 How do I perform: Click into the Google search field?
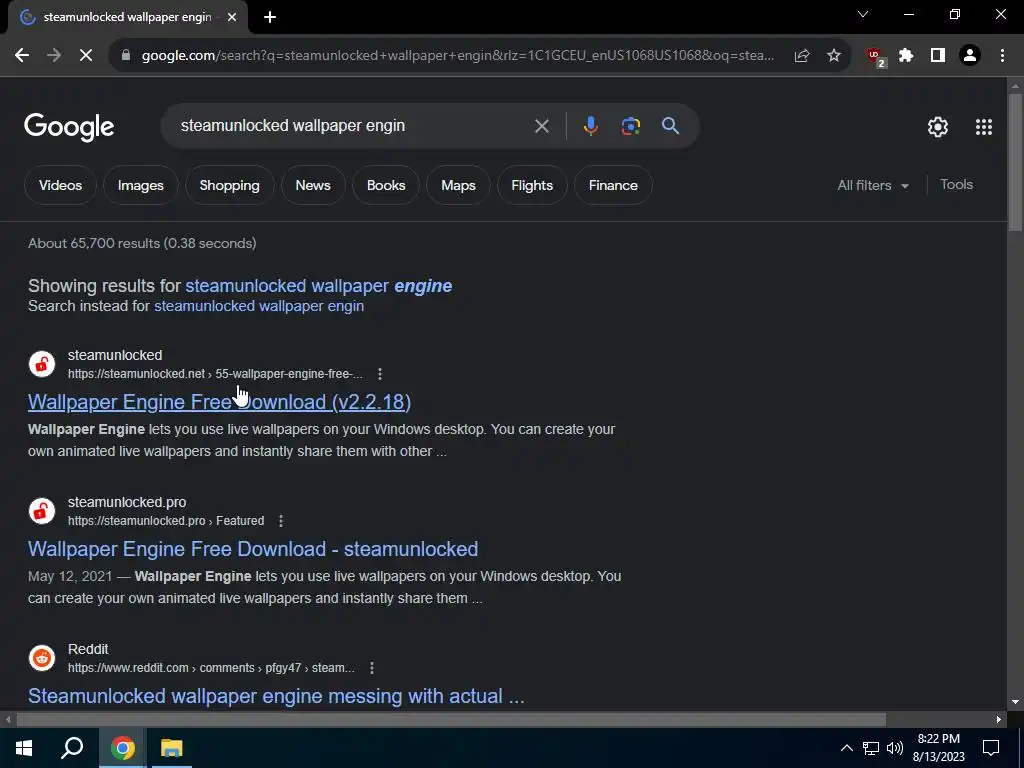point(353,126)
